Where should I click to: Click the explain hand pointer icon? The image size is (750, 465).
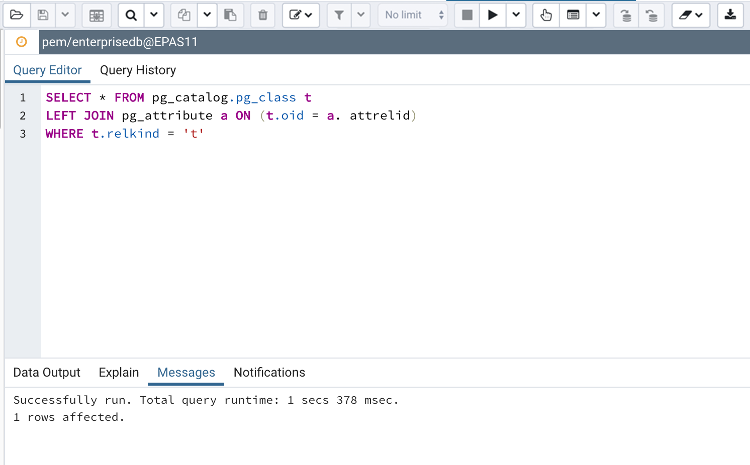coord(546,15)
